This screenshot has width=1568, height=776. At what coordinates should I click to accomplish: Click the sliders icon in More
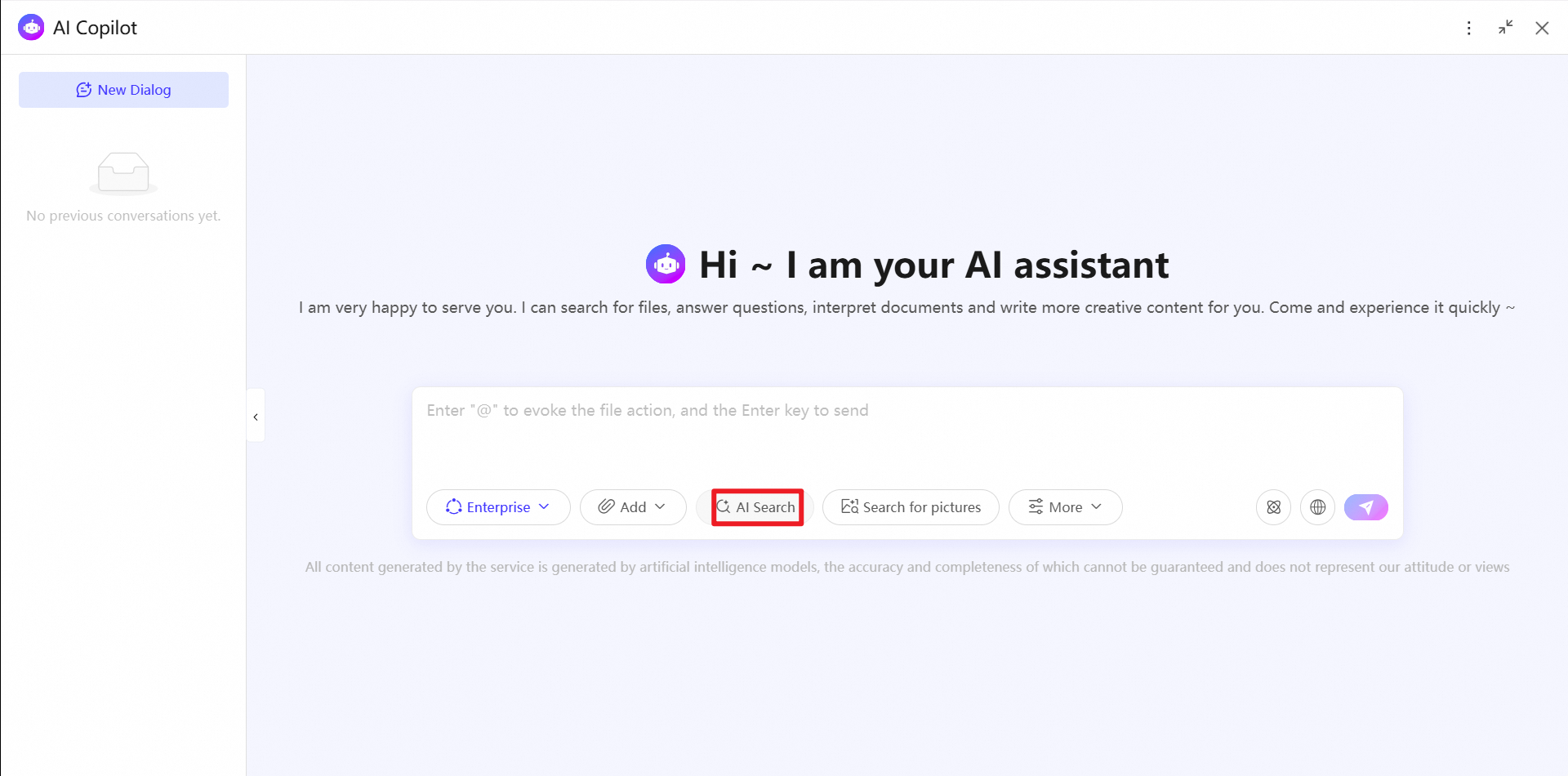point(1036,506)
